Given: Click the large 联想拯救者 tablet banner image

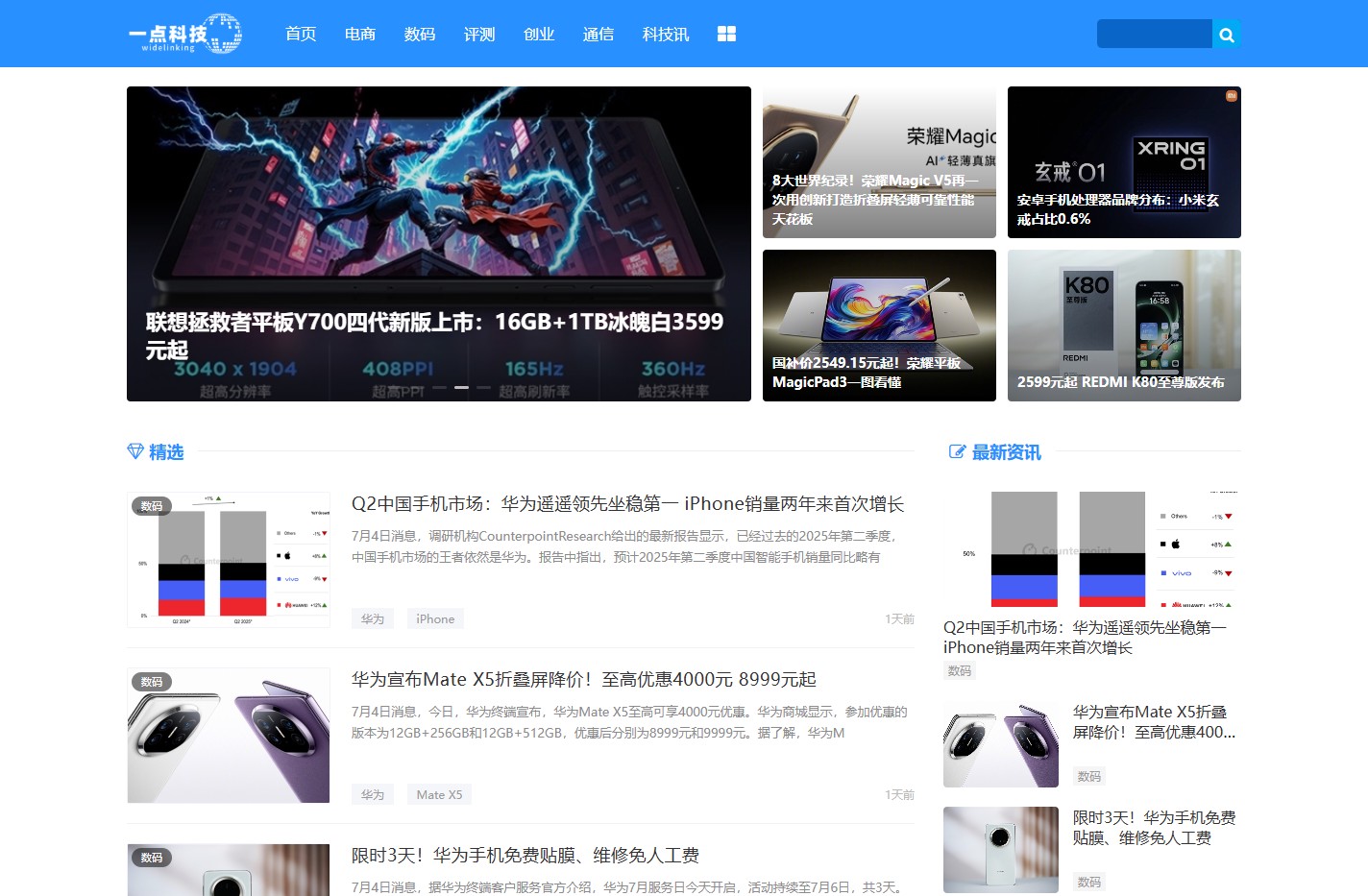Looking at the screenshot, I should tap(439, 244).
